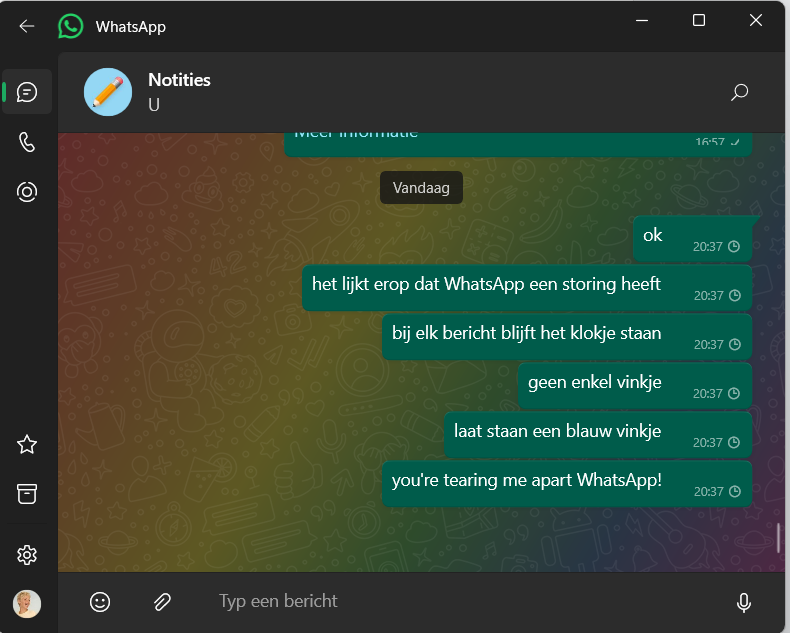
Task: Open the Status updates tab
Action: coord(27,192)
